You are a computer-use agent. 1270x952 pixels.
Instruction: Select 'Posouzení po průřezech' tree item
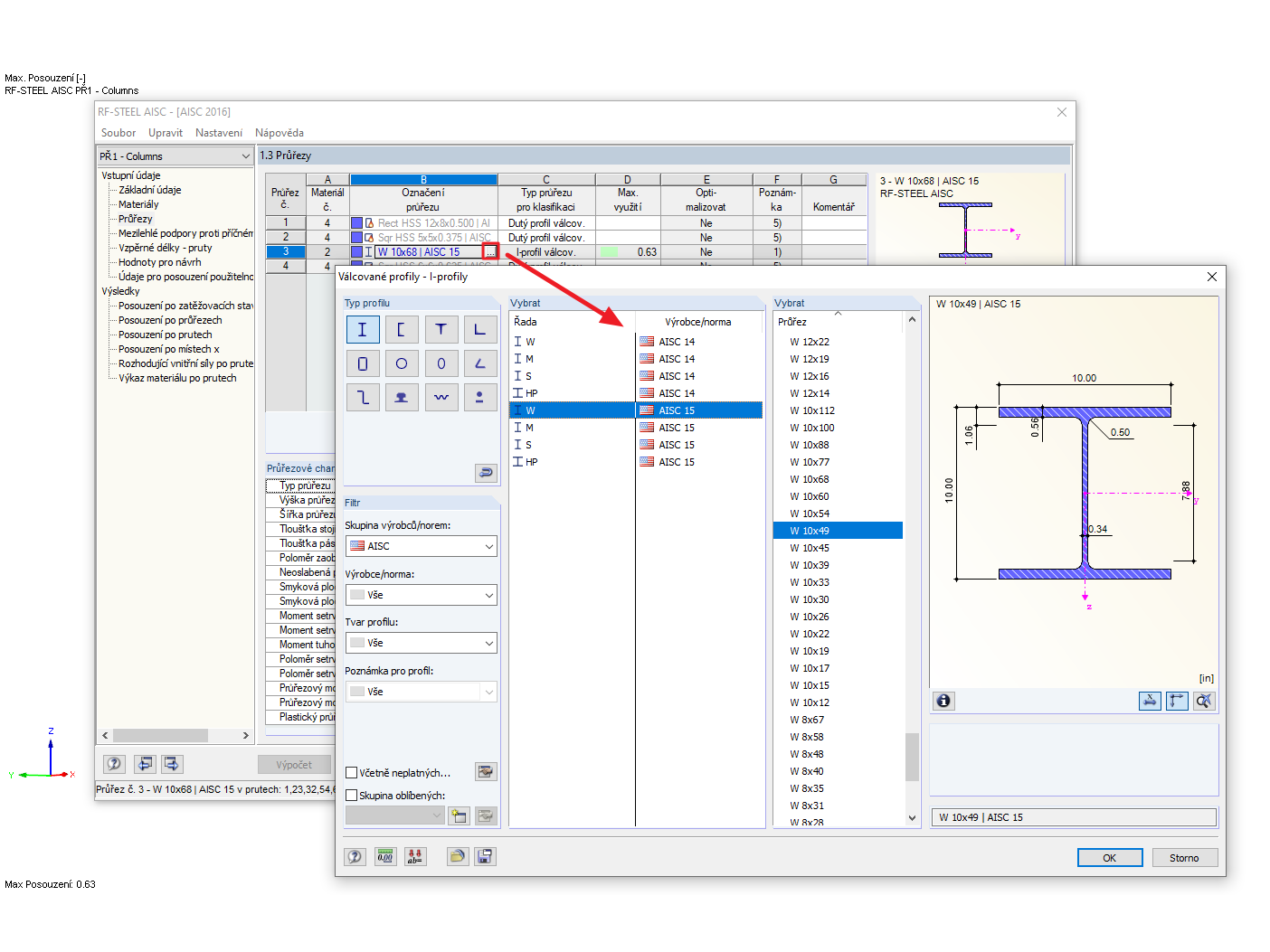[x=170, y=320]
